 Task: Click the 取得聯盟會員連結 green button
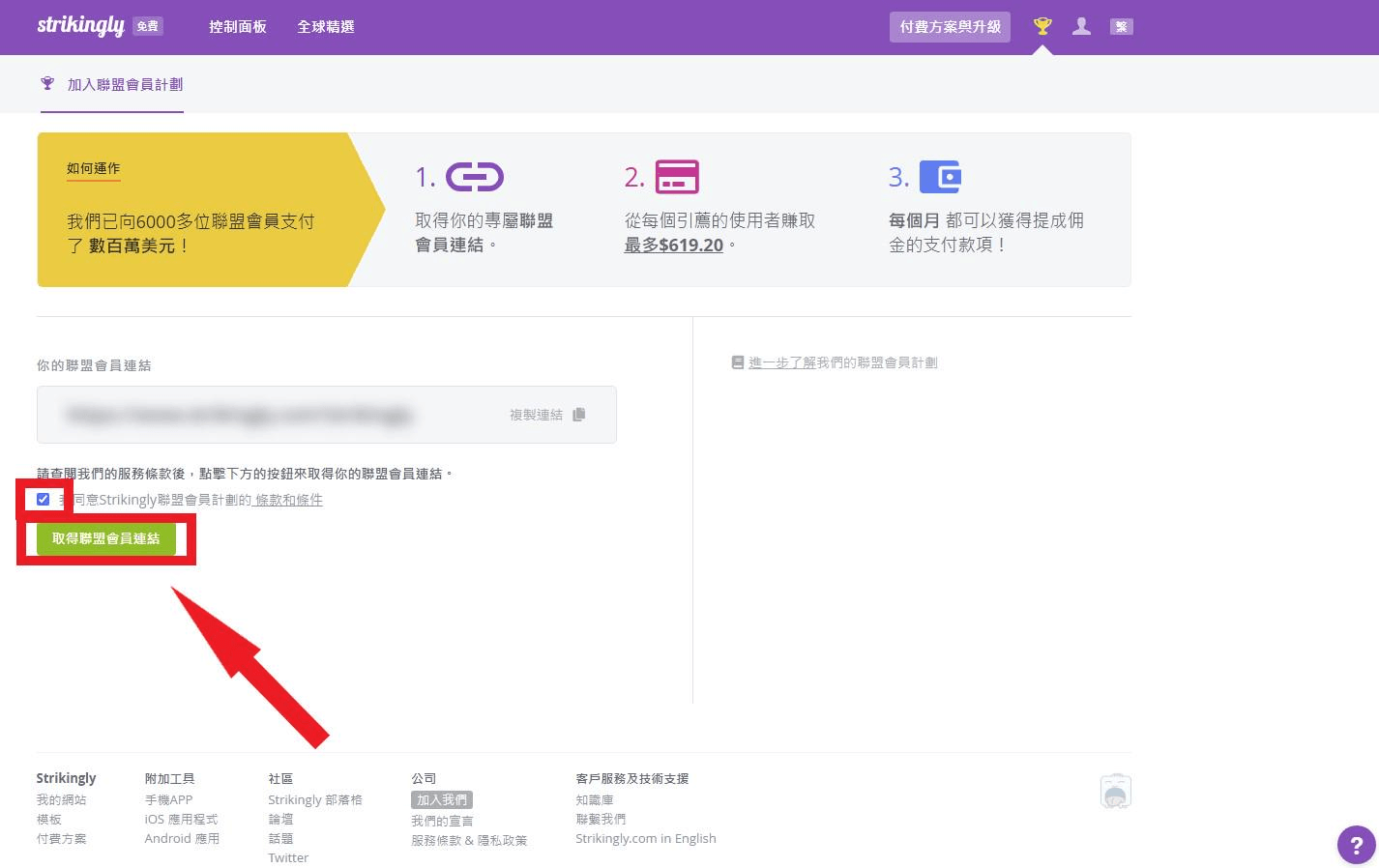coord(106,538)
